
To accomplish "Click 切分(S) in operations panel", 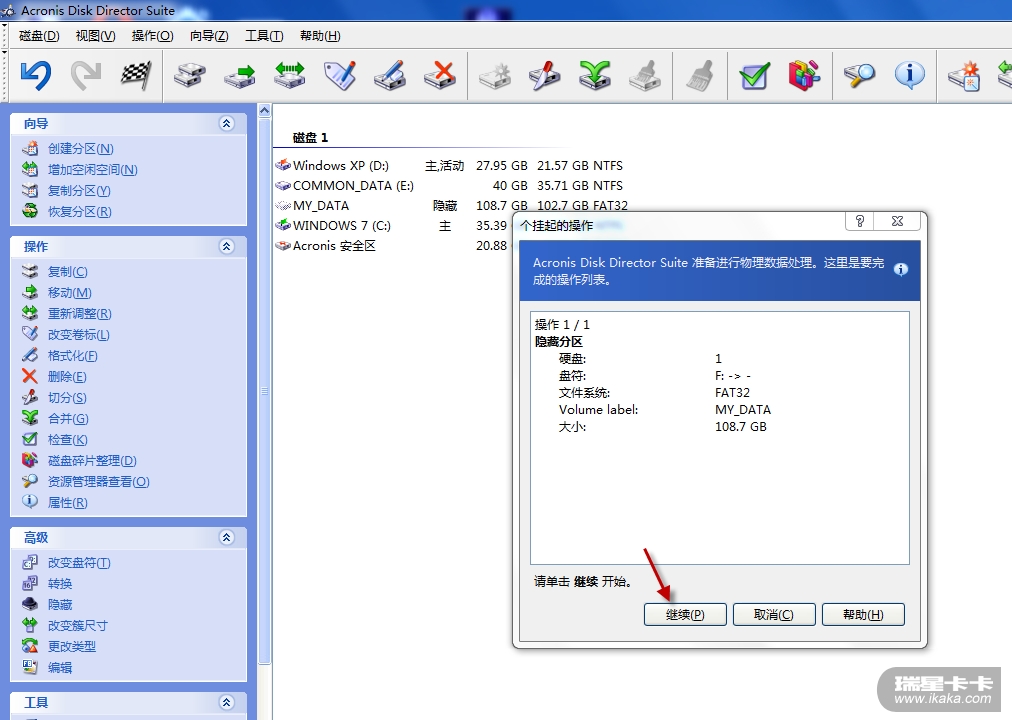I will click(67, 397).
